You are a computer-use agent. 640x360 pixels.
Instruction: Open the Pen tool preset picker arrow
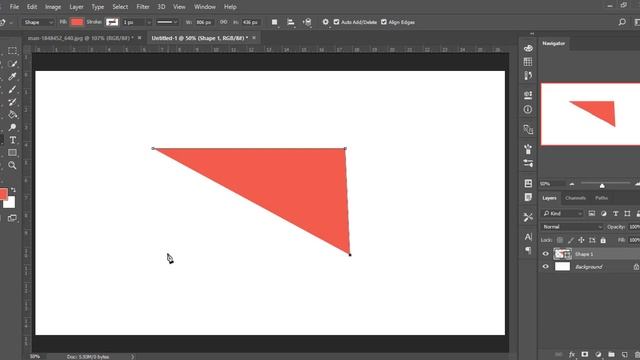11,22
